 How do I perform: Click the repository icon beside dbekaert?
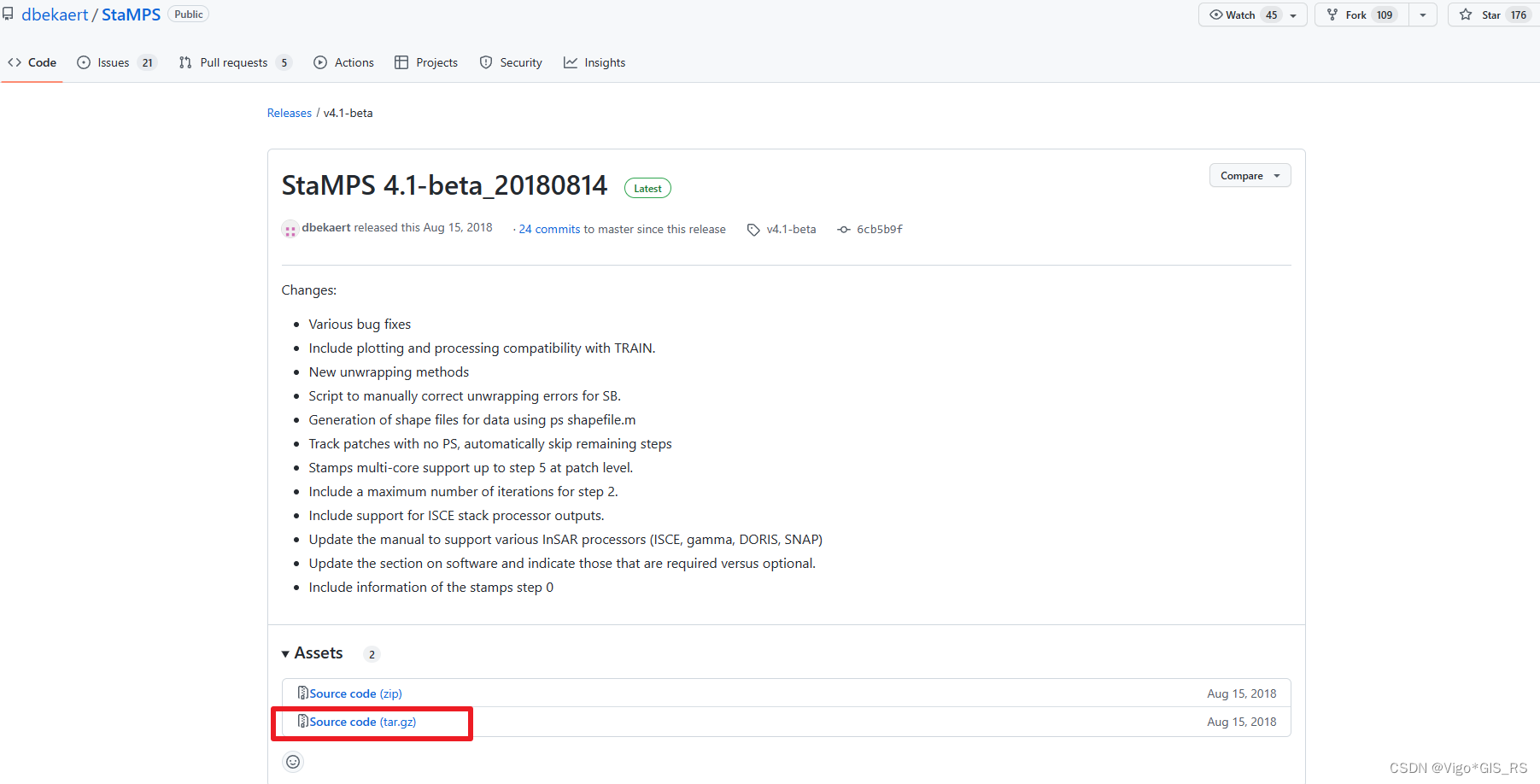[x=9, y=15]
